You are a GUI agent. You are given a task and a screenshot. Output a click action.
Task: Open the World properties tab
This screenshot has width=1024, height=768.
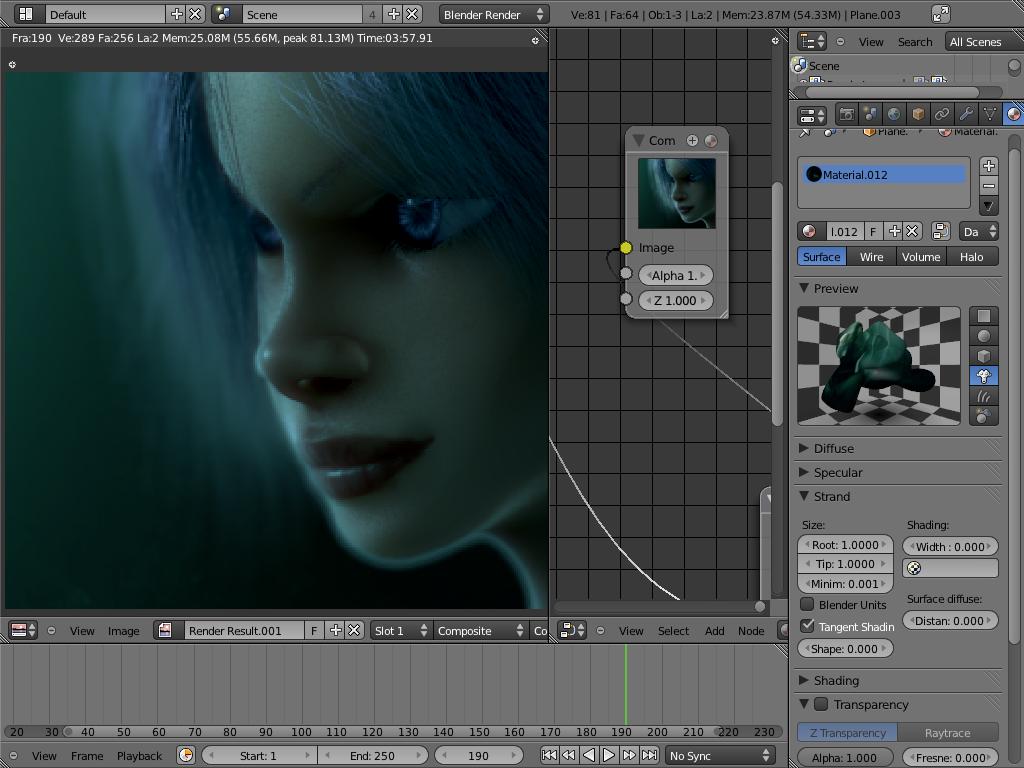(894, 114)
